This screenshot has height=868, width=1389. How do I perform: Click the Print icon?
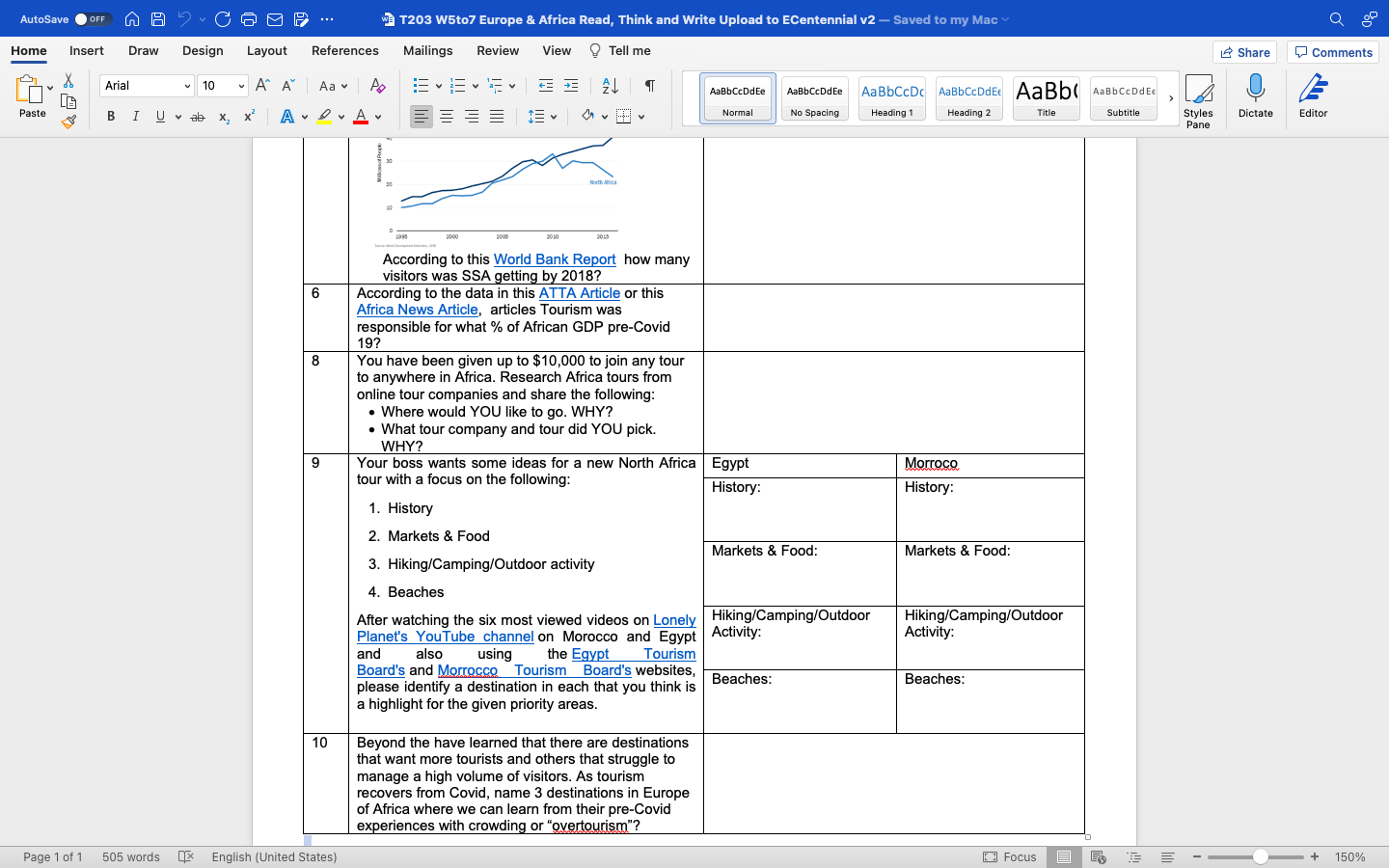tap(249, 19)
